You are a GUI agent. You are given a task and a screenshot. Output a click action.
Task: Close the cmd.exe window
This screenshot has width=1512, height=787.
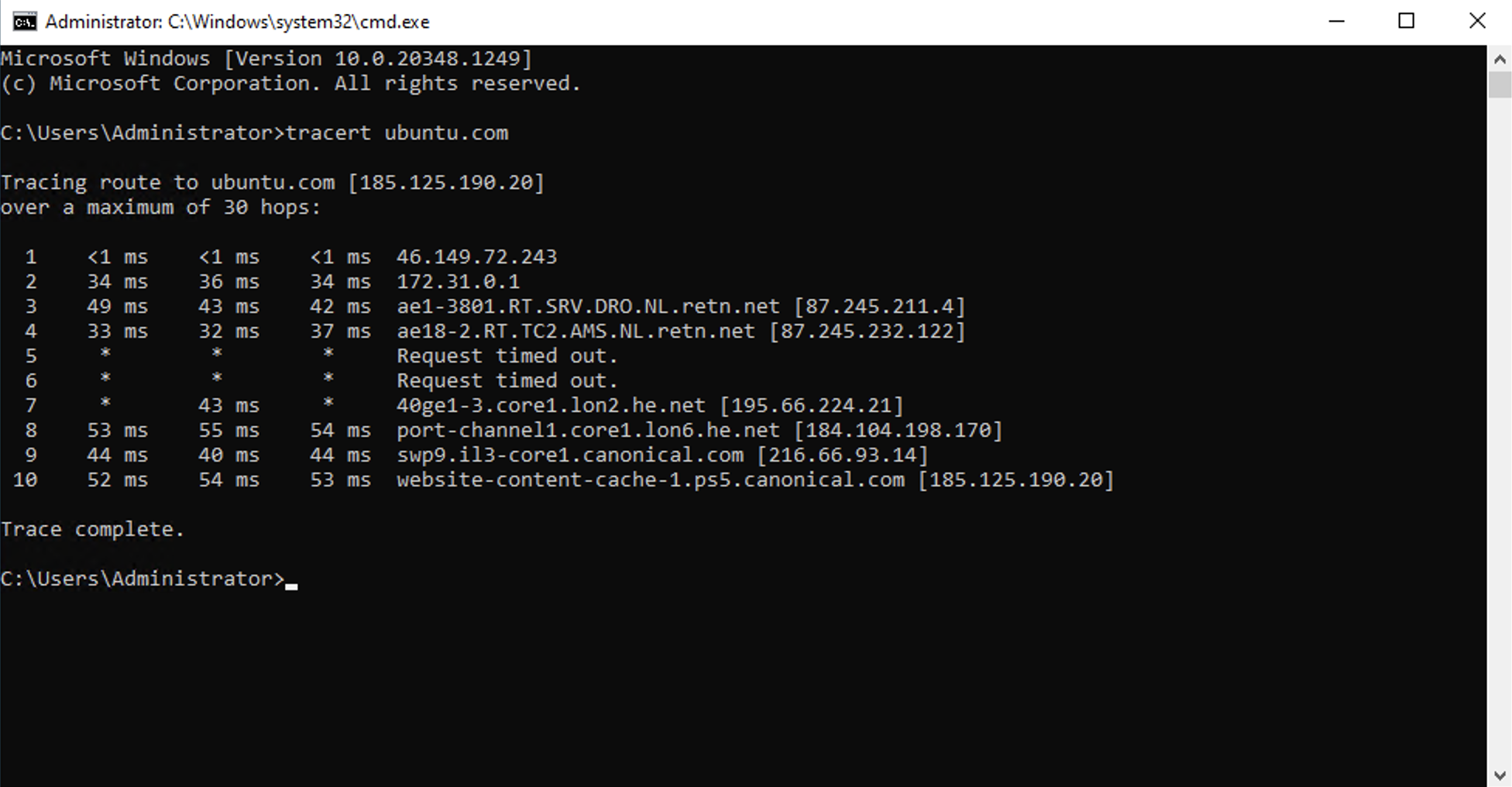click(1477, 22)
